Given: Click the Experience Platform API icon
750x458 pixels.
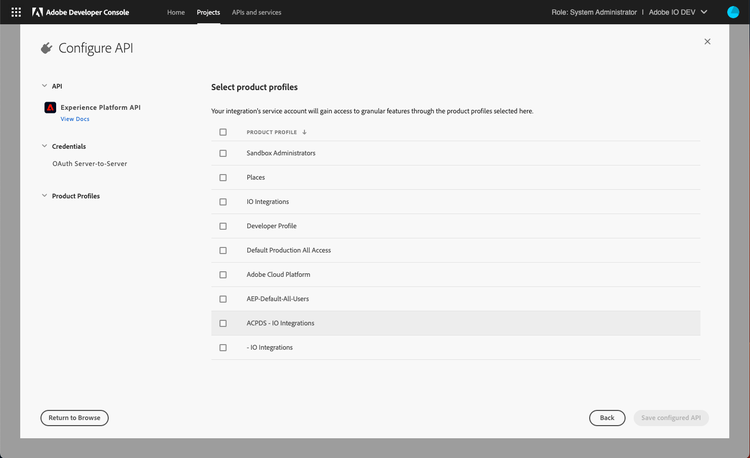Looking at the screenshot, I should [50, 107].
